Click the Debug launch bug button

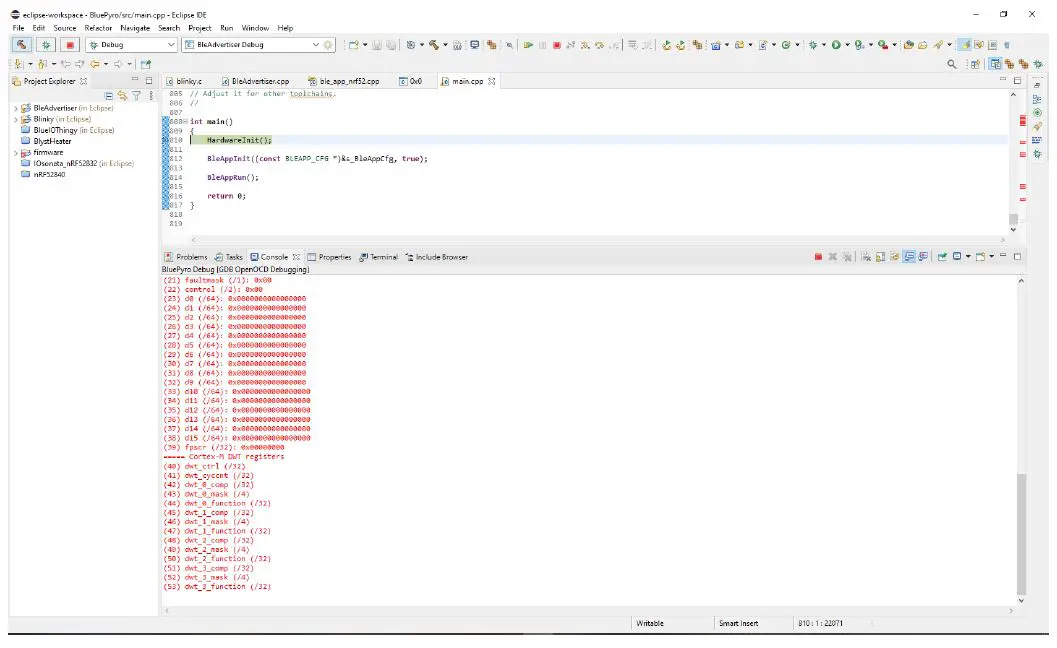[x=46, y=45]
